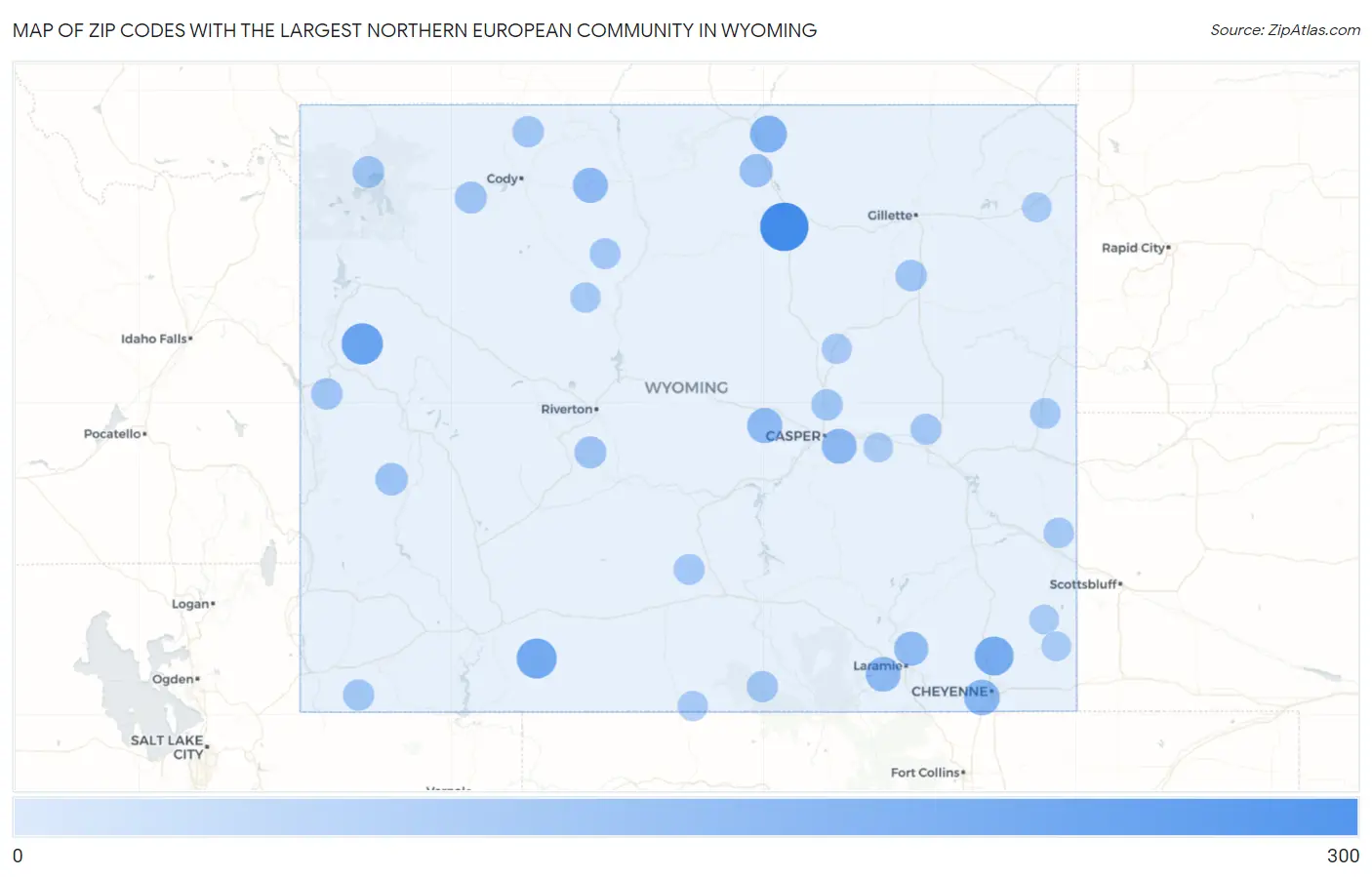Click the Pocatello label

[x=115, y=433]
